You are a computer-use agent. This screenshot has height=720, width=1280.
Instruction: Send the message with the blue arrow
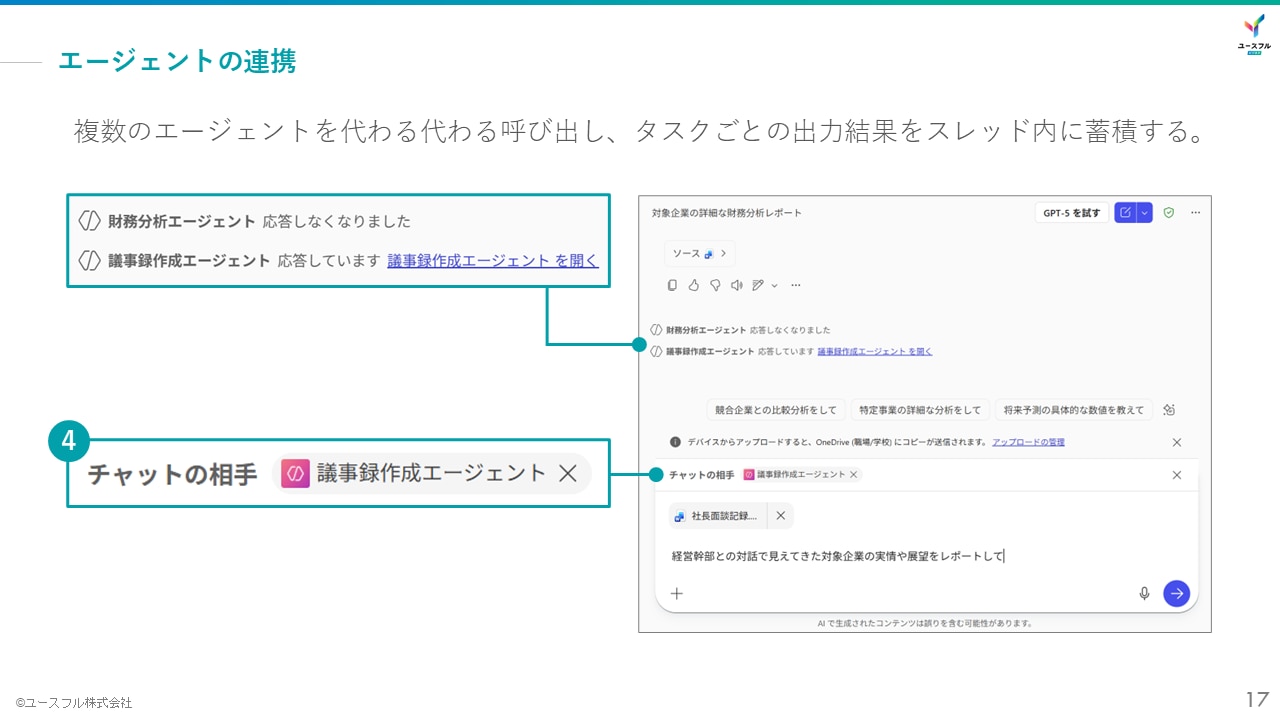[1176, 593]
